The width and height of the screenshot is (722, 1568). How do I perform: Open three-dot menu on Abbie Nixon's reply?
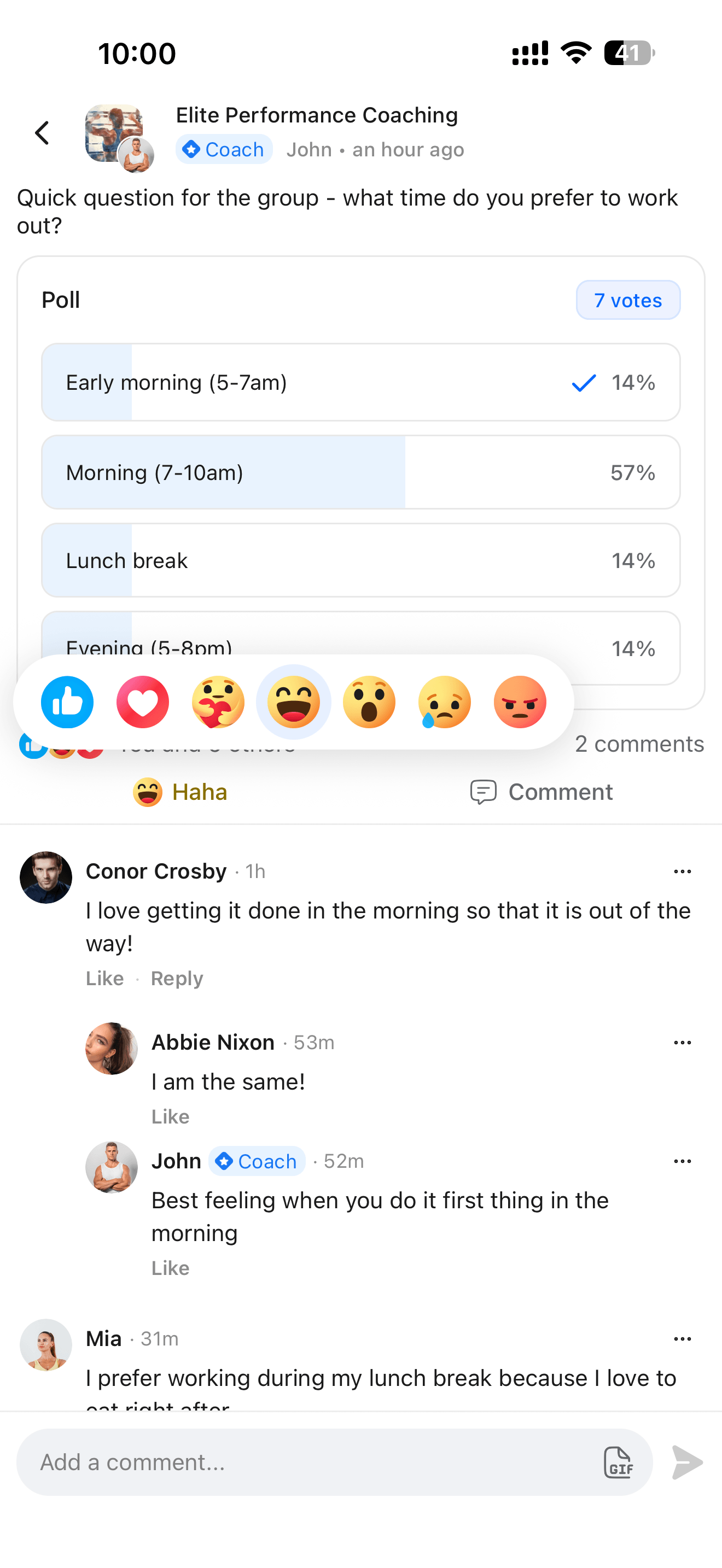coord(683,1043)
